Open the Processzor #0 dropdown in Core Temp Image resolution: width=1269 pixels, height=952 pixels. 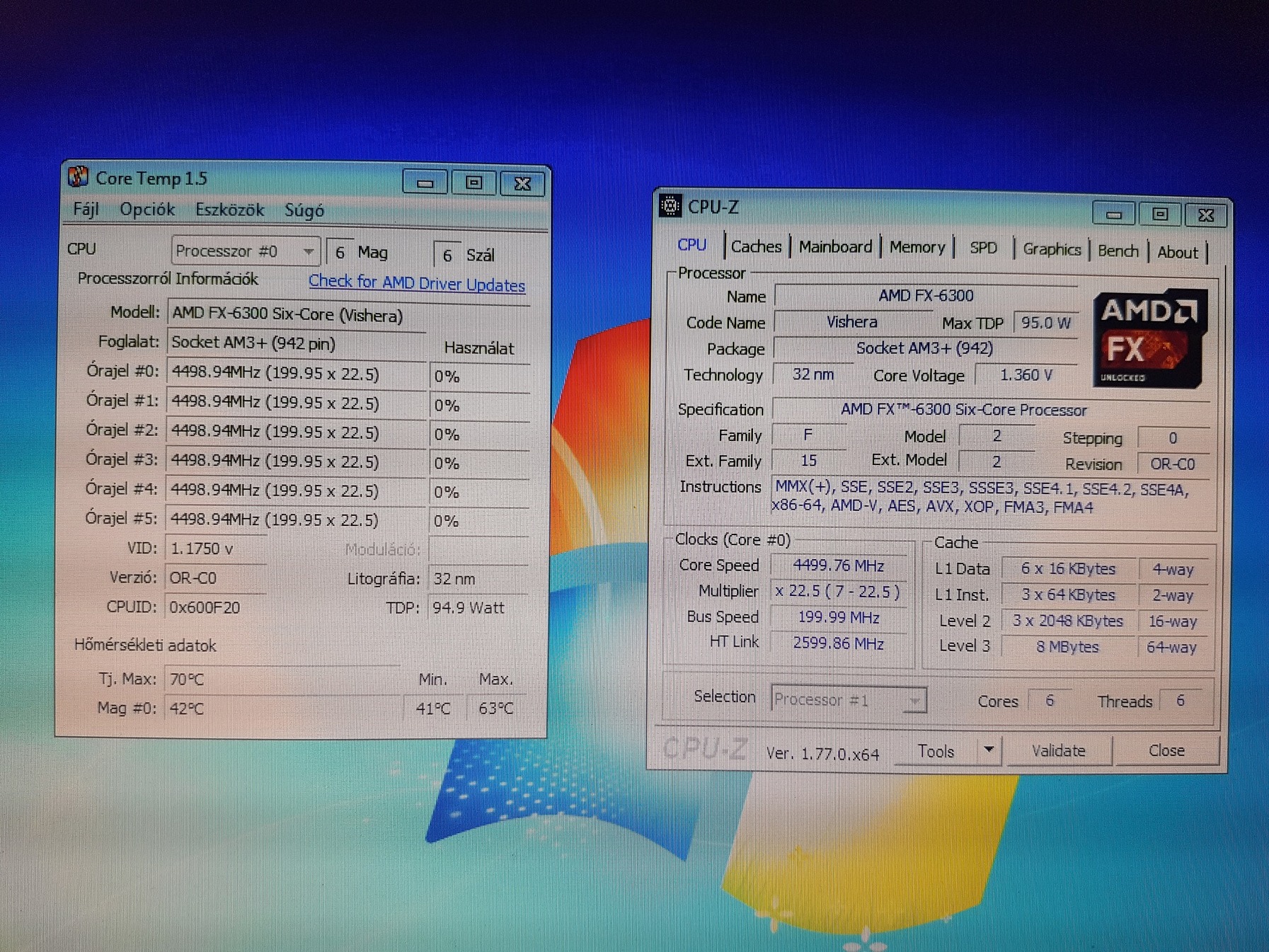(246, 251)
